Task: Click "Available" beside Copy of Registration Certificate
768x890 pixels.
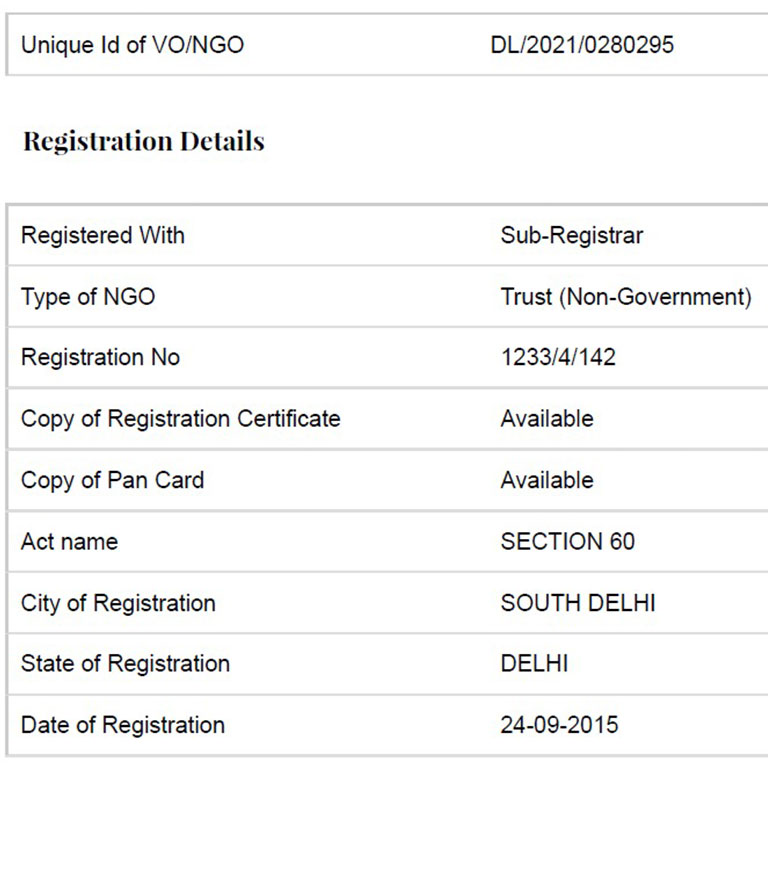Action: coord(547,419)
